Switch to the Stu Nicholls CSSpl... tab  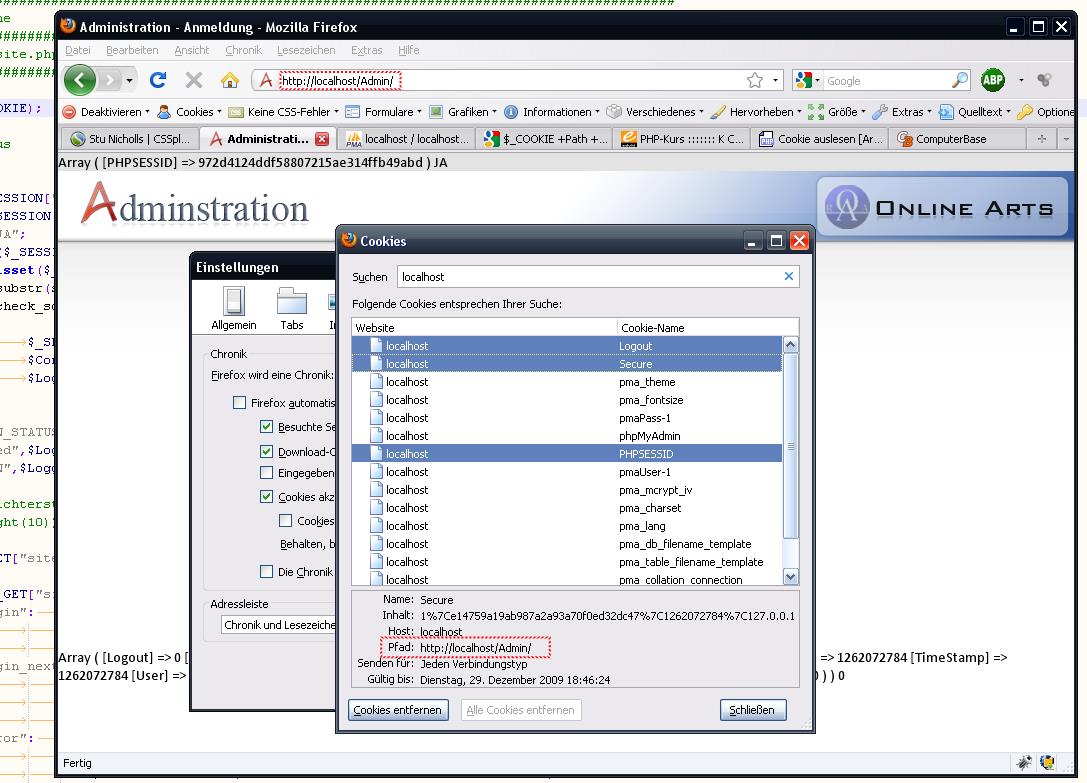[x=130, y=139]
